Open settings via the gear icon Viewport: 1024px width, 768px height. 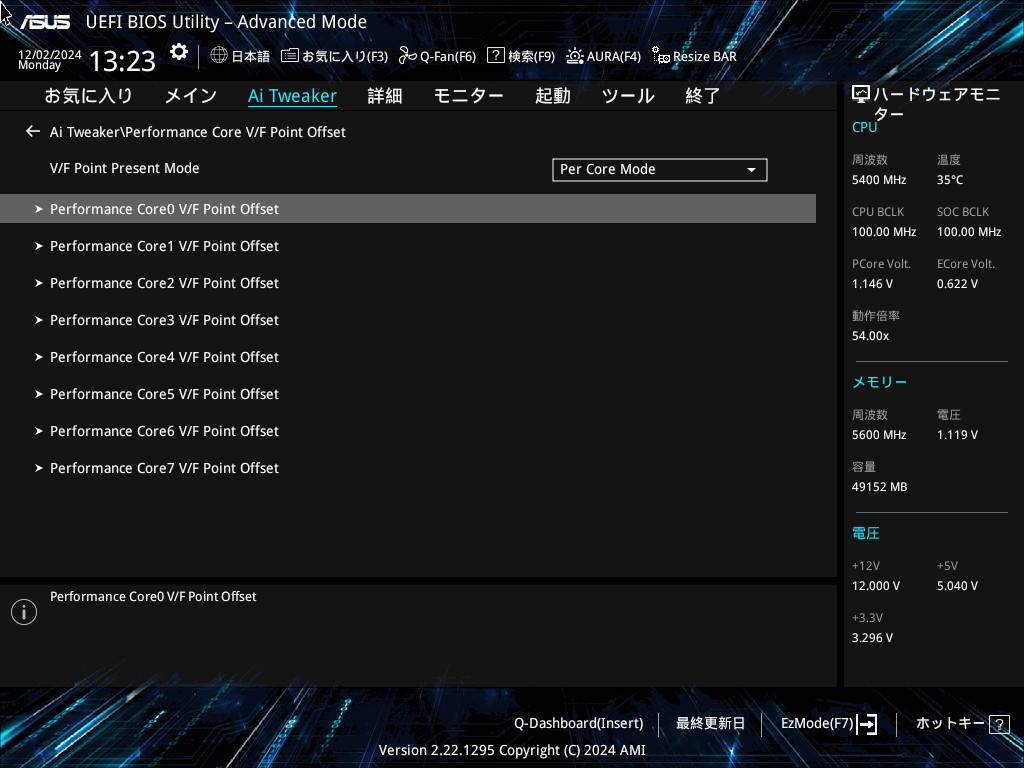point(178,52)
